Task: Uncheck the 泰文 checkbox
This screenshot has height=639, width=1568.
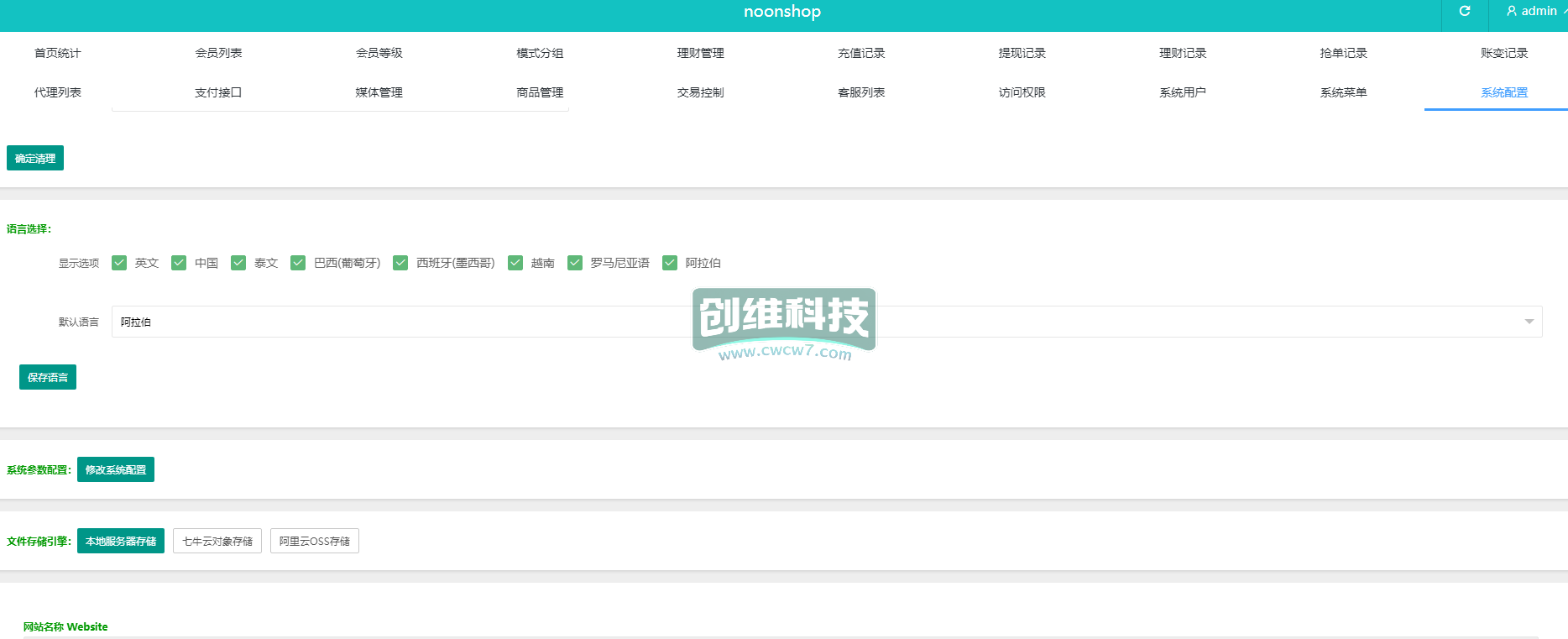Action: click(238, 263)
